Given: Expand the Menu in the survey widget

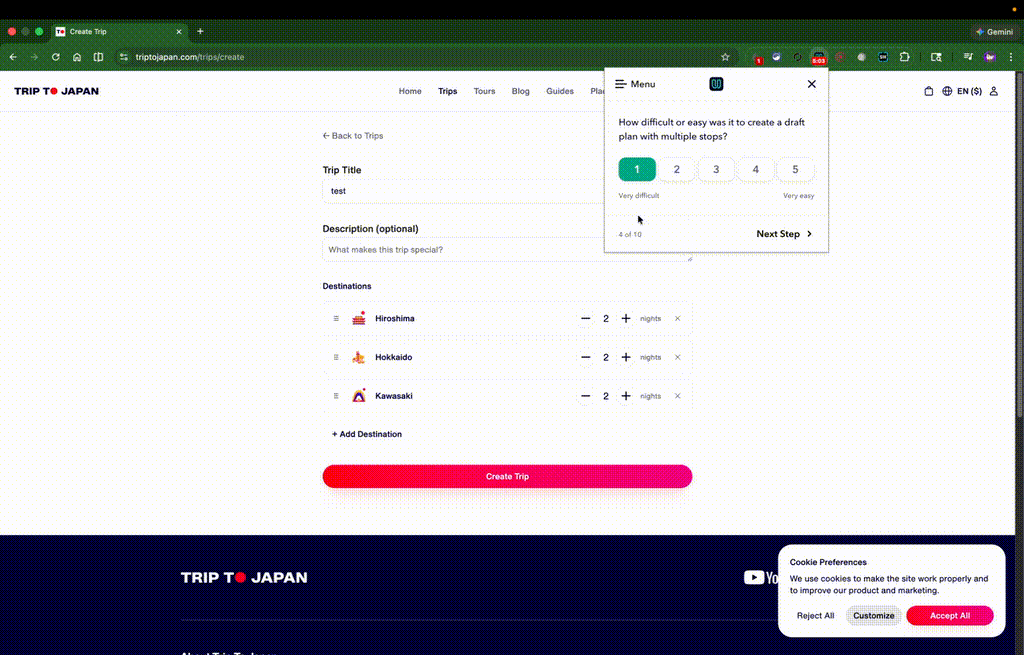Looking at the screenshot, I should [634, 84].
